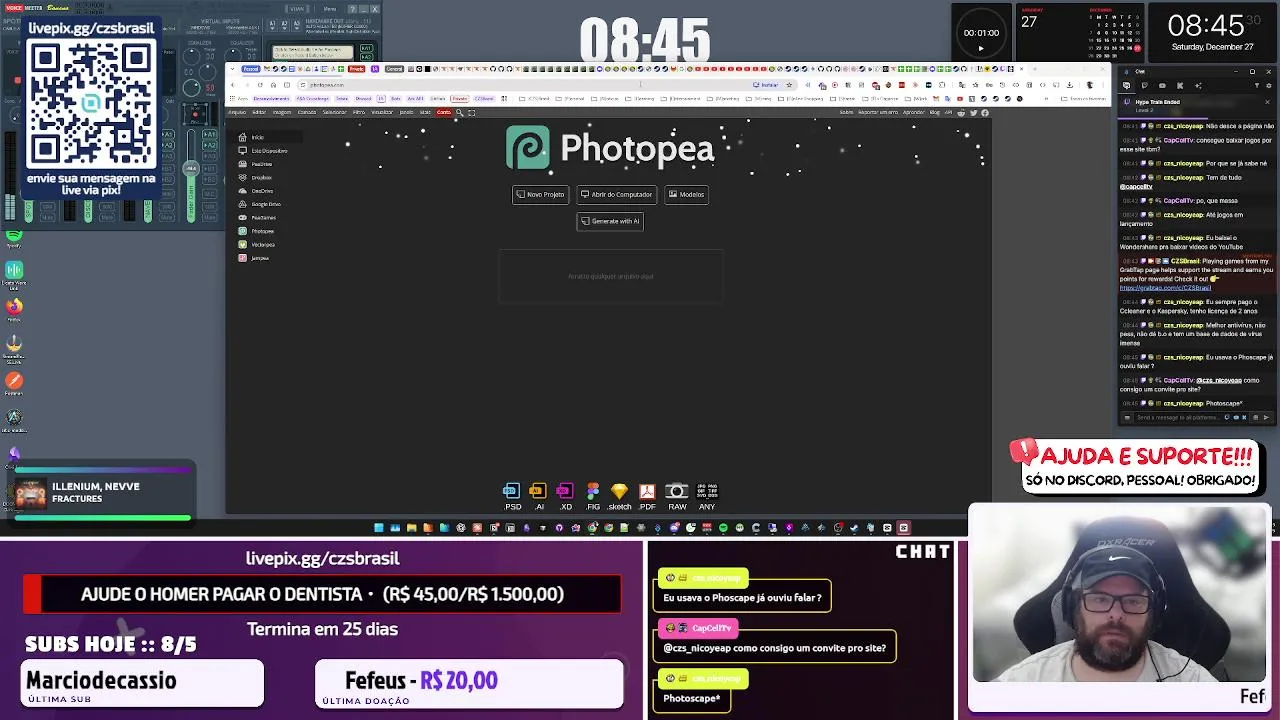Click the chat message input field
Viewport: 1280px width, 720px height.
click(1177, 417)
